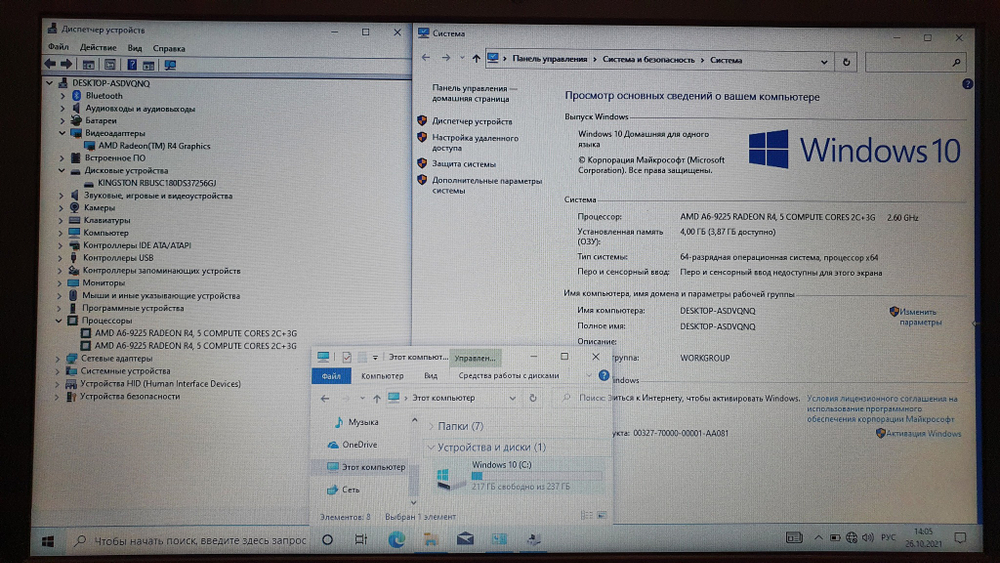Open Настройка удаленного доступа link
1000x563 pixels.
tap(475, 143)
